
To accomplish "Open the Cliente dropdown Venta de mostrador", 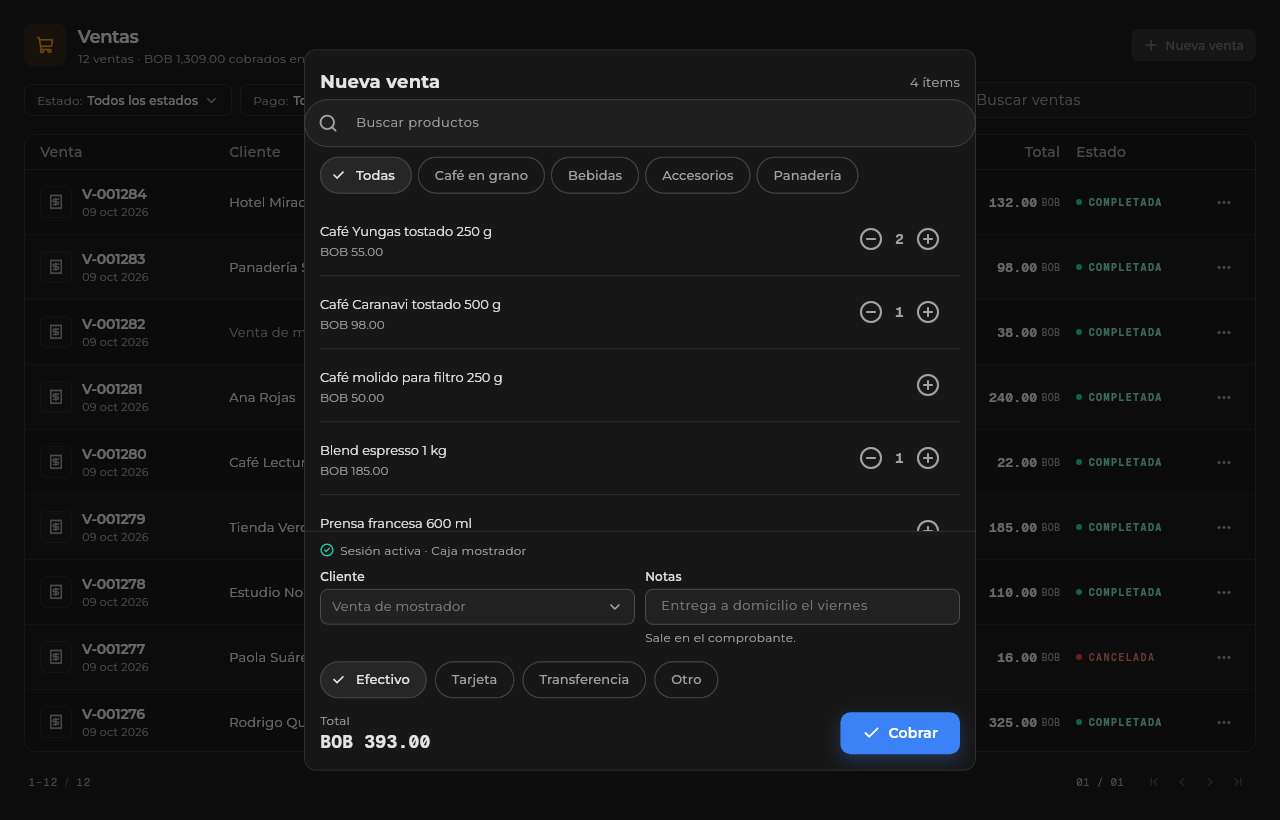I will [477, 607].
